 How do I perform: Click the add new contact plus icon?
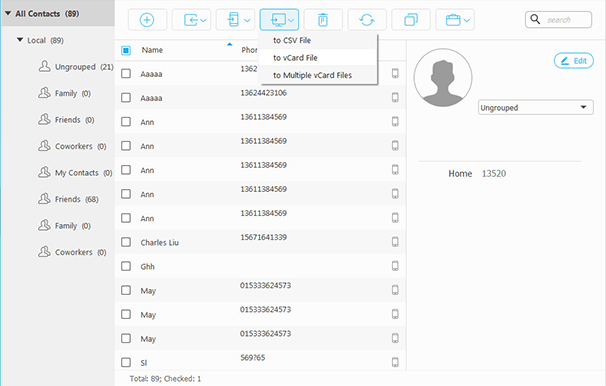[147, 20]
